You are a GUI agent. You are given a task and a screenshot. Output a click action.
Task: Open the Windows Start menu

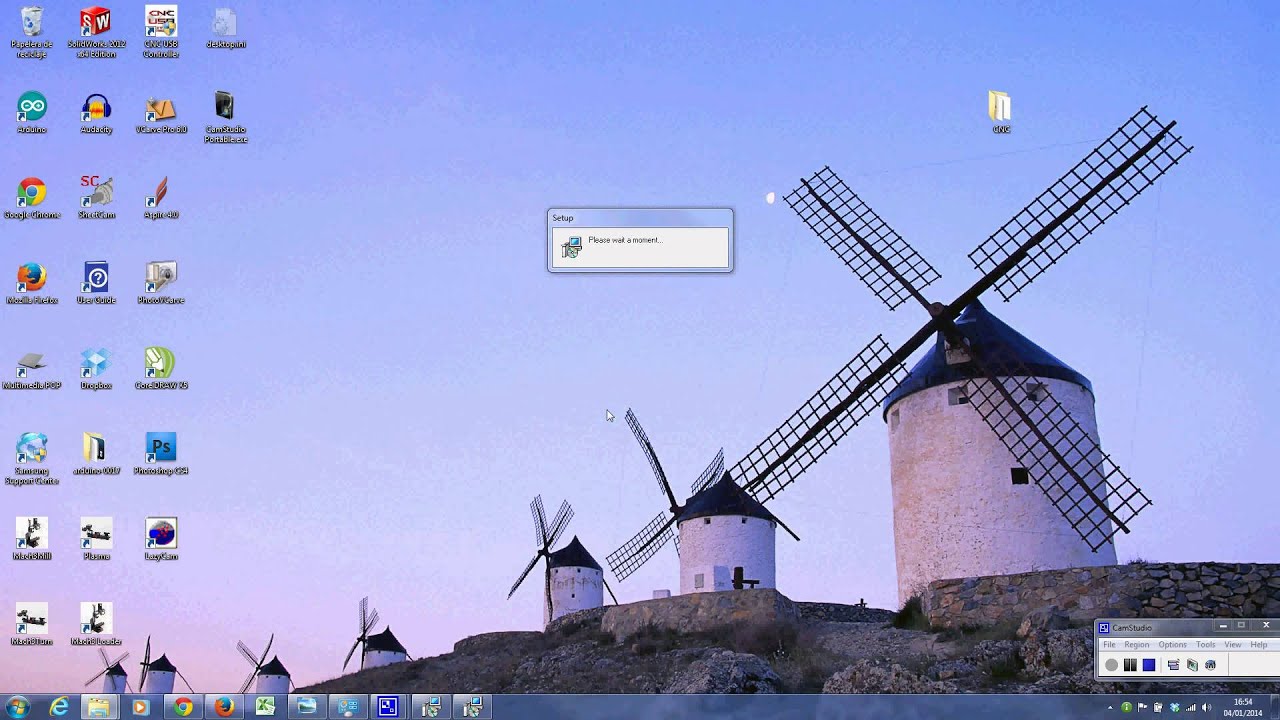click(x=17, y=707)
